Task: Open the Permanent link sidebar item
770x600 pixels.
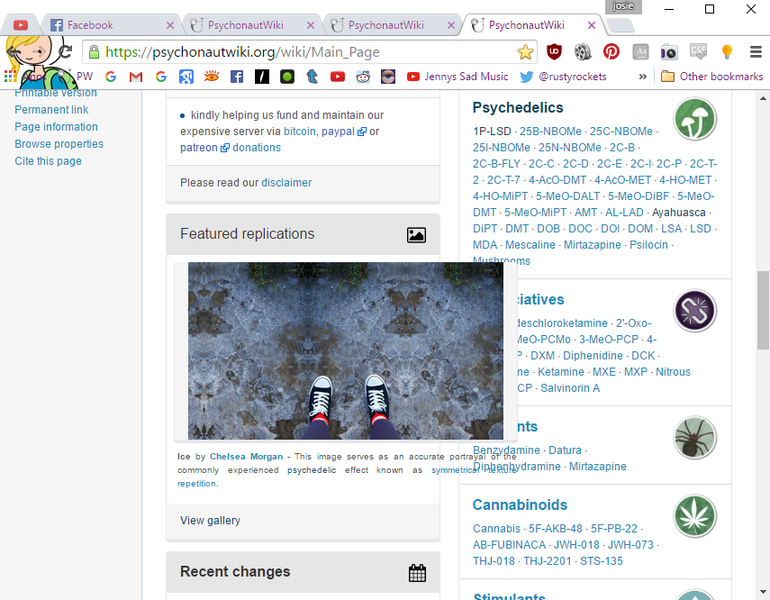Action: [52, 109]
